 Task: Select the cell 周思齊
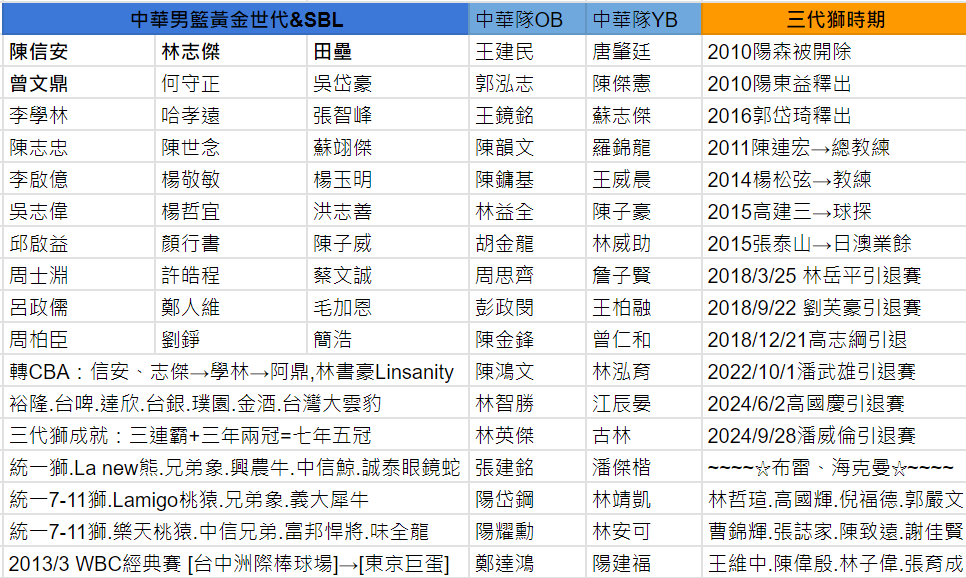[527, 275]
